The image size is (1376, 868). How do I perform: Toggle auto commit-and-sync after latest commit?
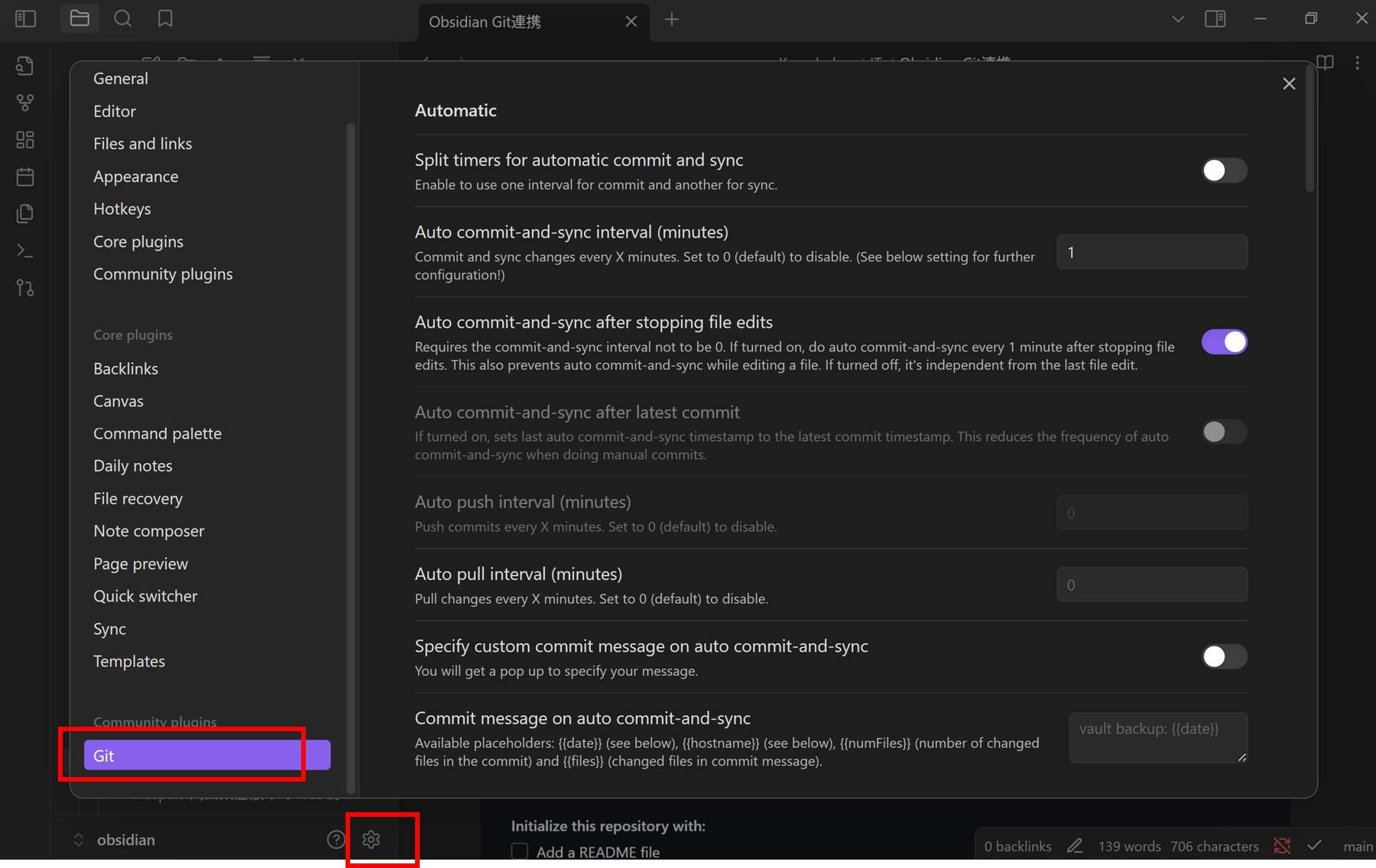pos(1224,432)
